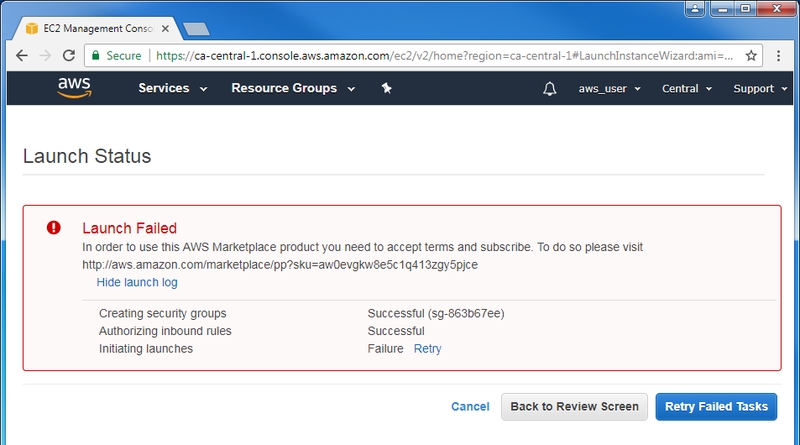Open the notifications bell icon
The image size is (800, 445).
pos(549,89)
